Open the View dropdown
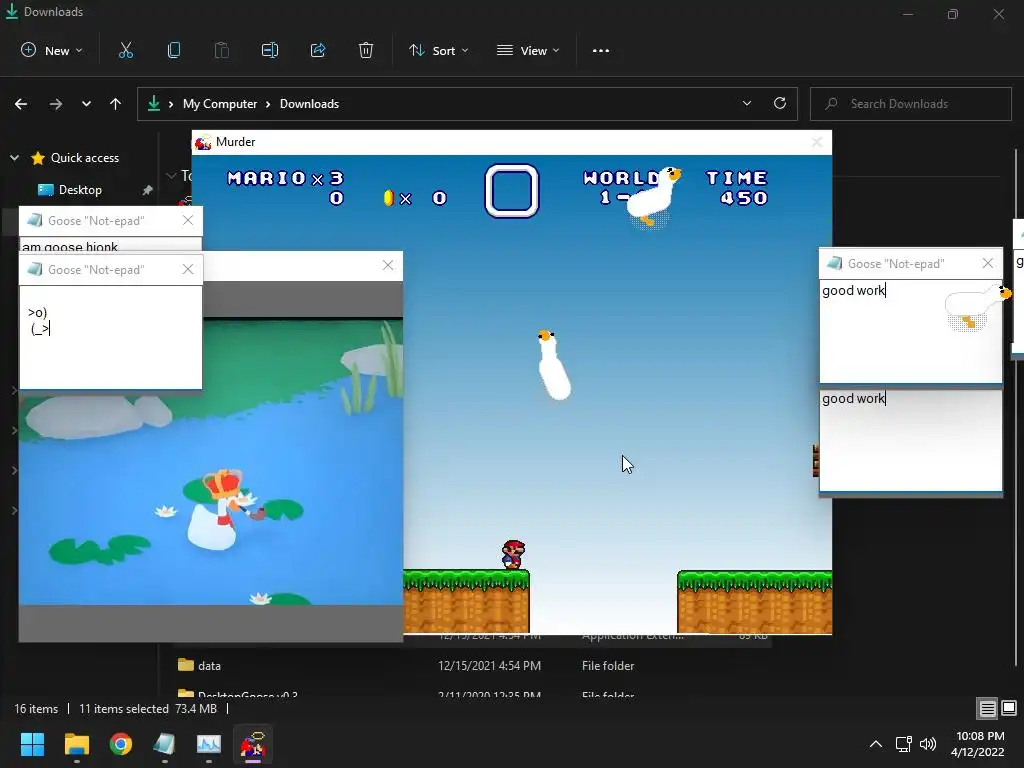Image resolution: width=1024 pixels, height=768 pixels. tap(528, 50)
